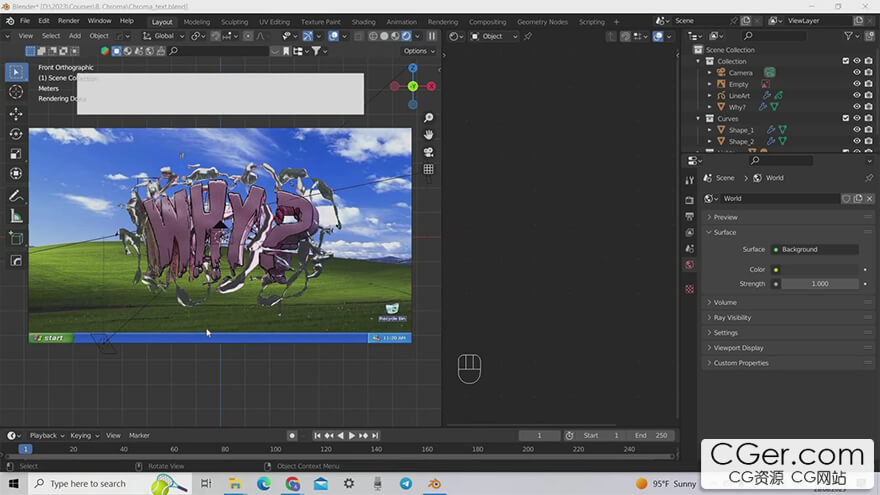The height and width of the screenshot is (495, 880).
Task: Hide the Empty object in viewport
Action: tap(857, 84)
